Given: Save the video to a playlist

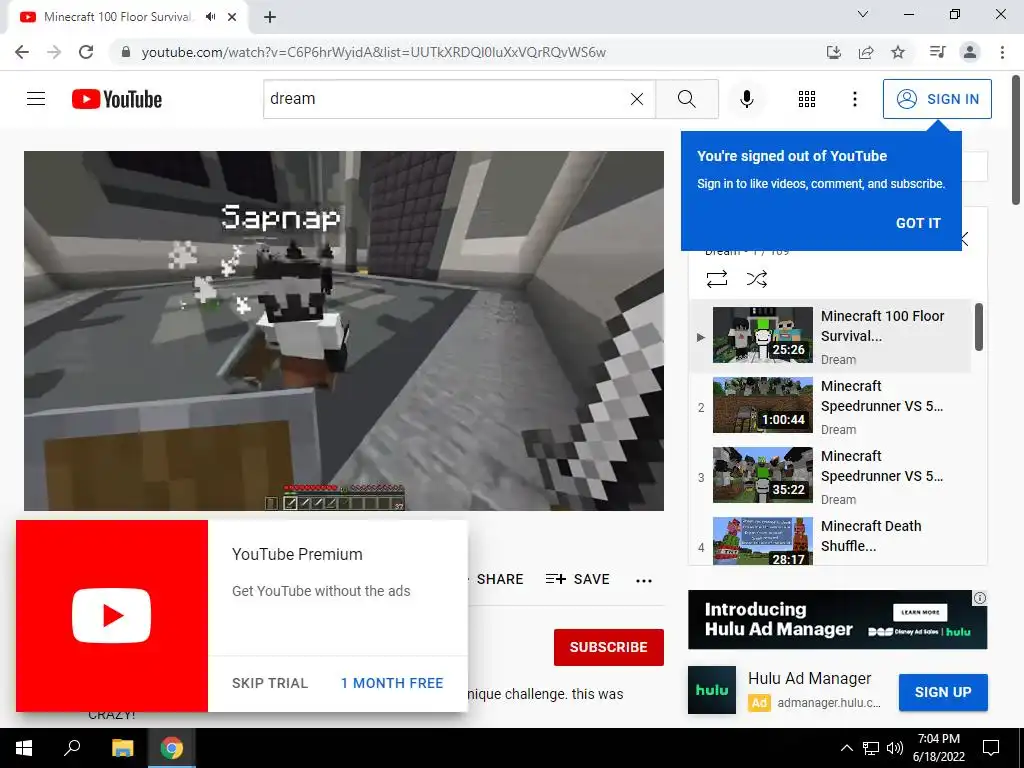Looking at the screenshot, I should tap(577, 579).
